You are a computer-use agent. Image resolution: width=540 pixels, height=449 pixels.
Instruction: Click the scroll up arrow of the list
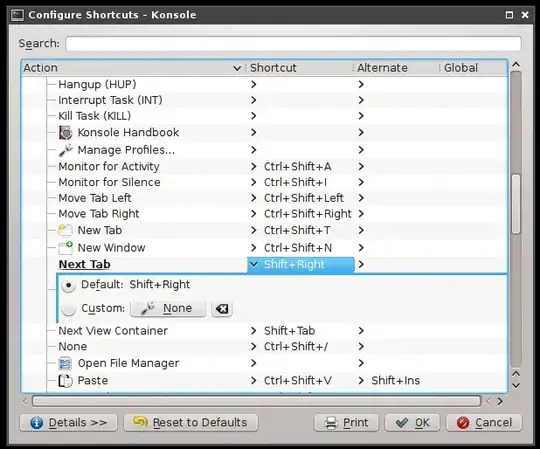(x=516, y=65)
